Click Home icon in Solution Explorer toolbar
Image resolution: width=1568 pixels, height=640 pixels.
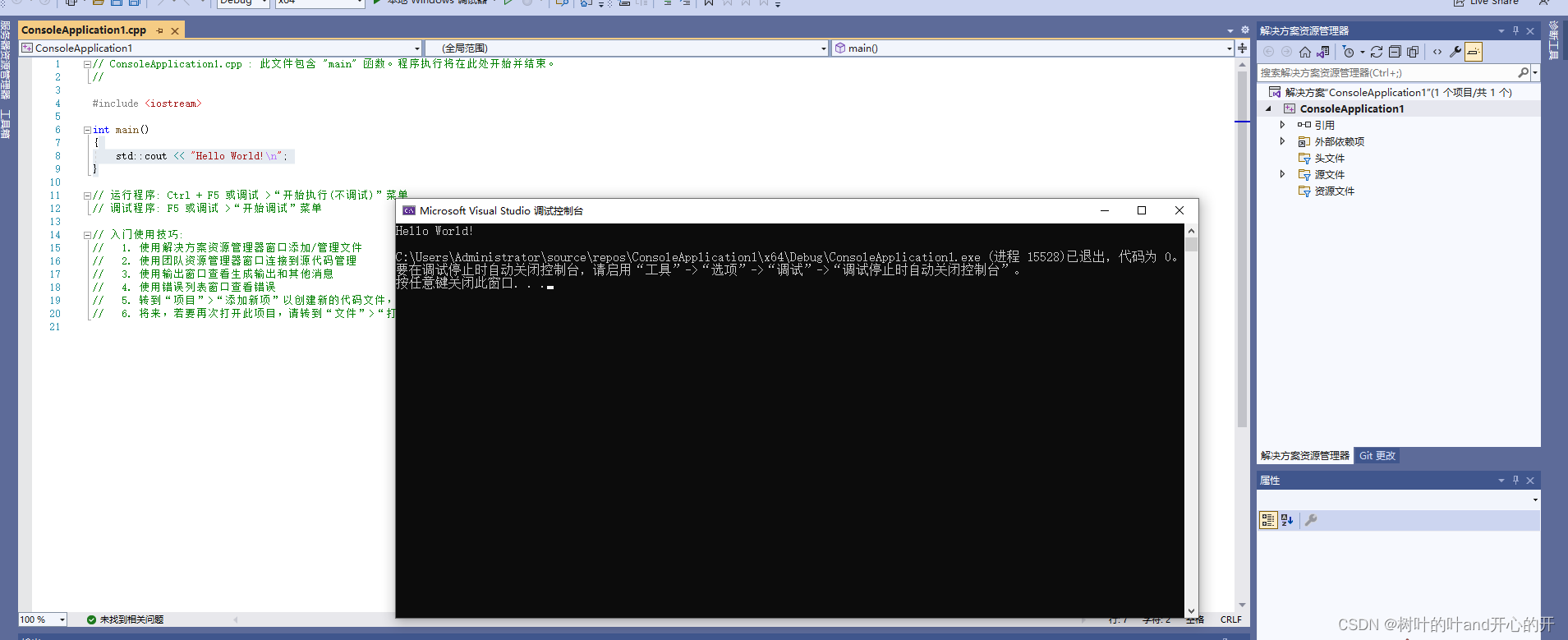pyautogui.click(x=1305, y=52)
